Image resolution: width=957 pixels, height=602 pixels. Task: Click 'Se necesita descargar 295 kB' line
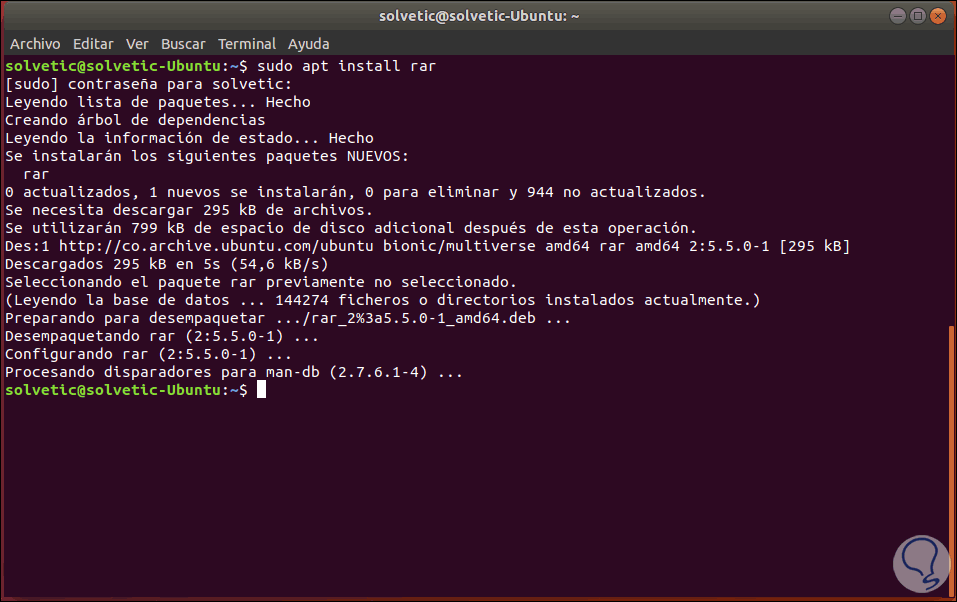(x=189, y=210)
